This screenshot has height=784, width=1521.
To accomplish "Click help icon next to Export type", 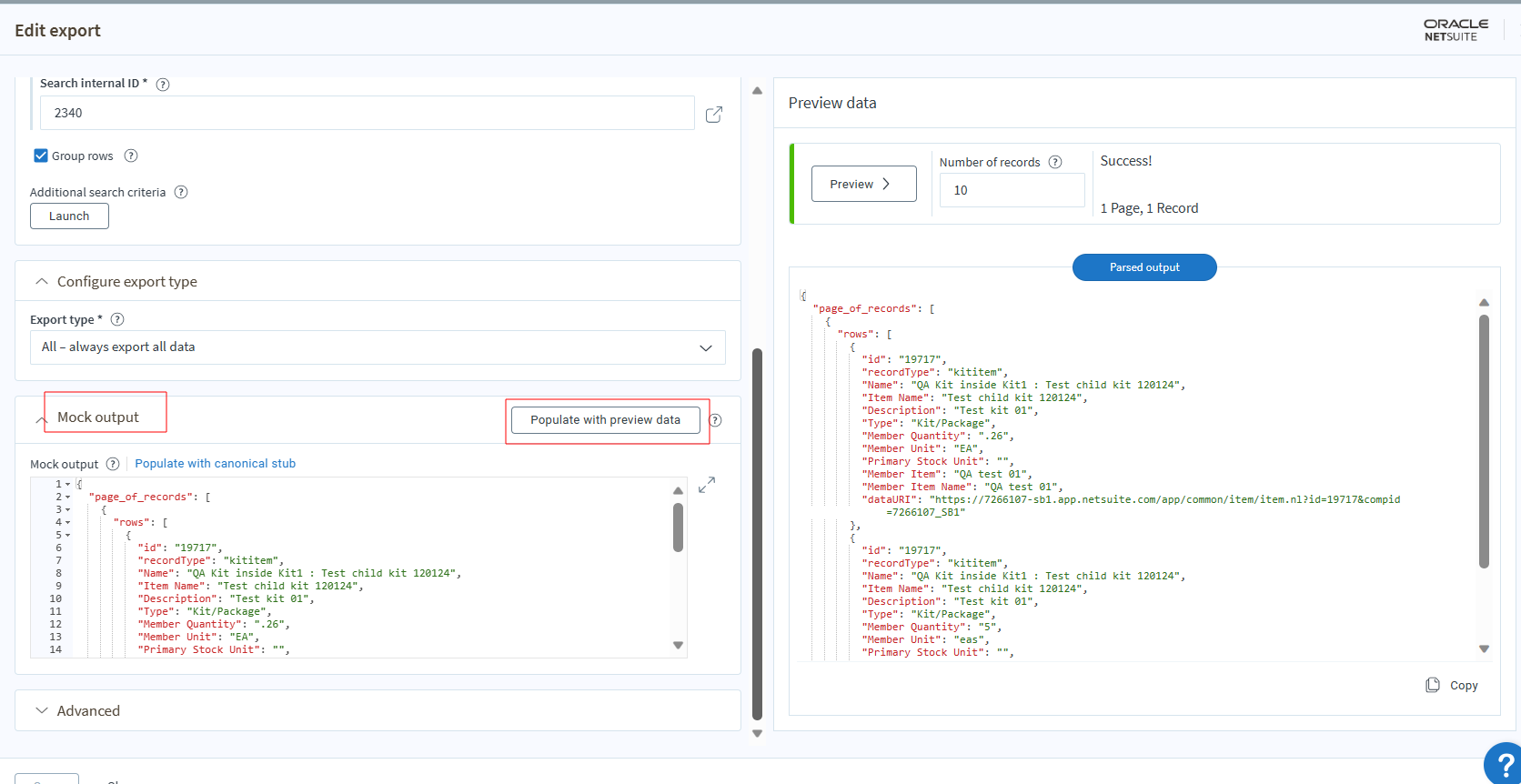I will coord(117,319).
